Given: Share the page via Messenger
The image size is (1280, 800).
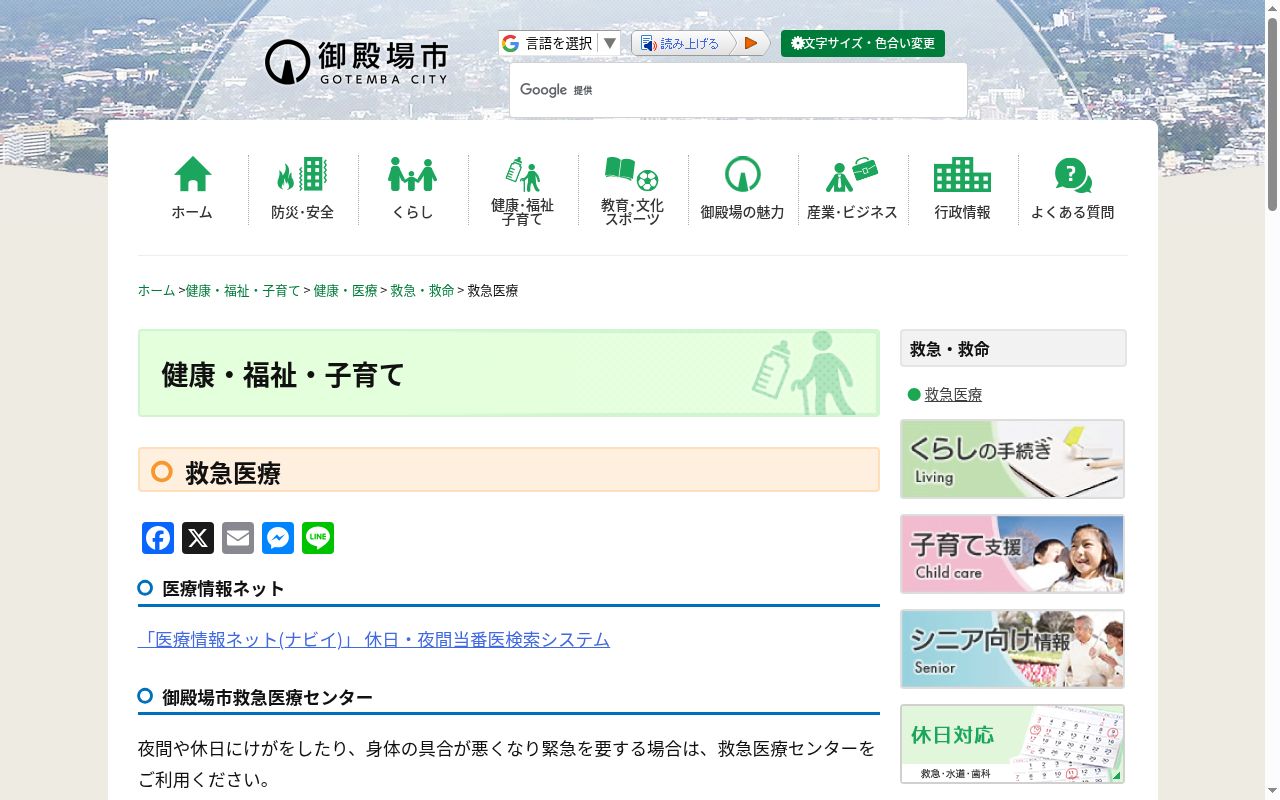Looking at the screenshot, I should 278,538.
